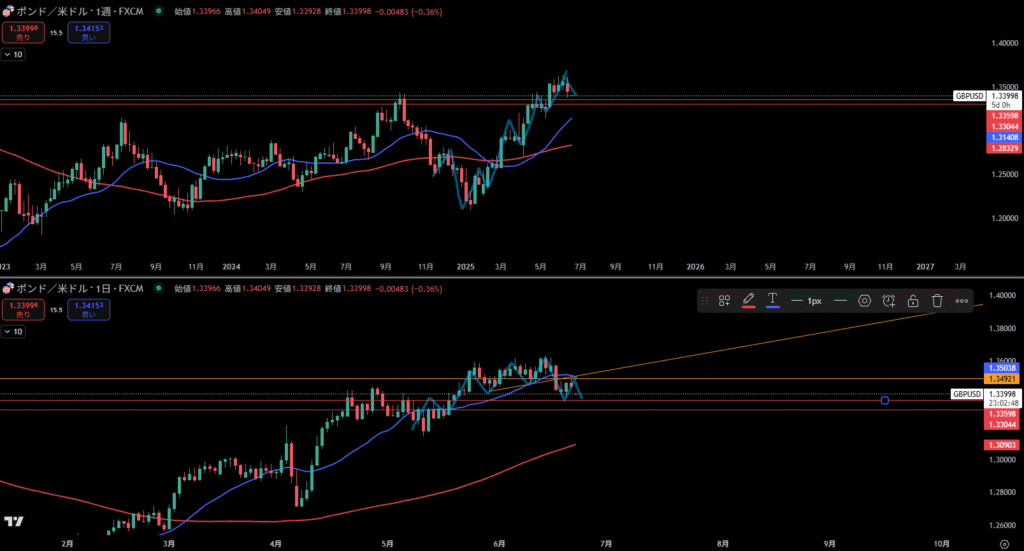
Task: Click 1.20000 tick on weekly price scale
Action: [1004, 218]
